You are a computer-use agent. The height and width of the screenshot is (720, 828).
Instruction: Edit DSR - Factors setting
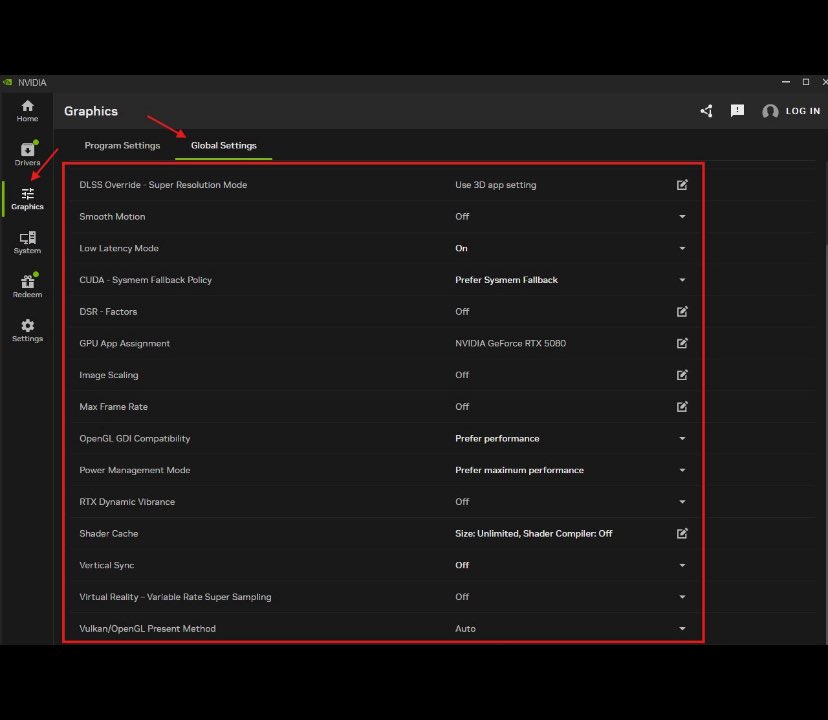click(x=682, y=311)
